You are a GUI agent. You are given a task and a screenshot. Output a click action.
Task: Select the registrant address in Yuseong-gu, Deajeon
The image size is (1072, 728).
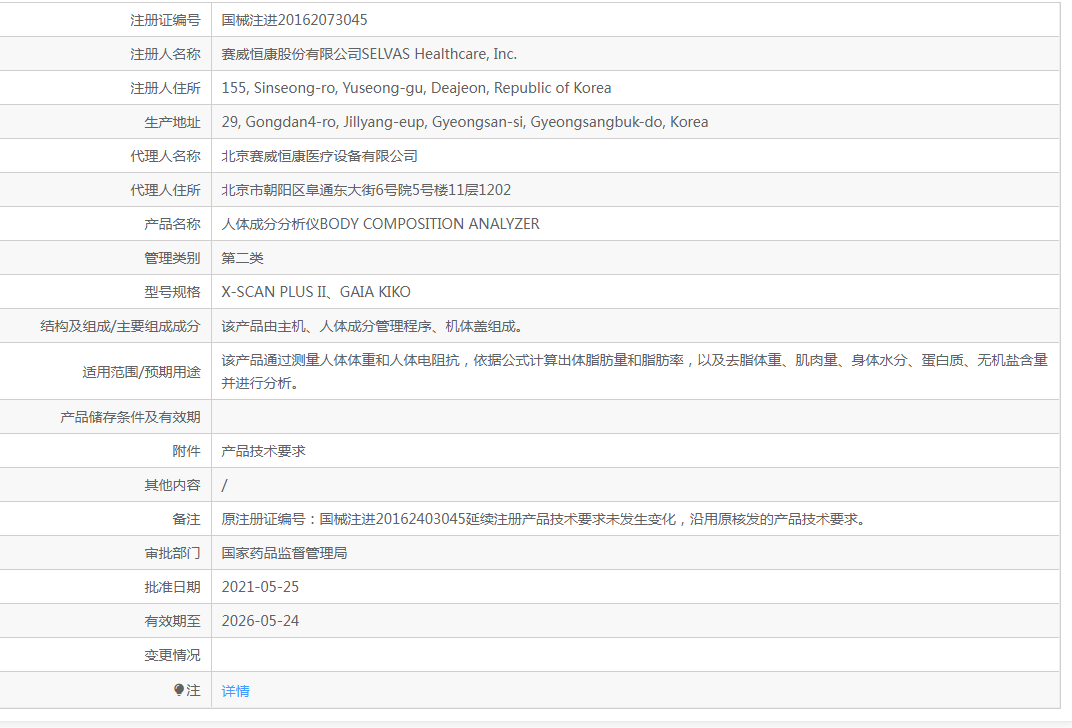point(416,88)
